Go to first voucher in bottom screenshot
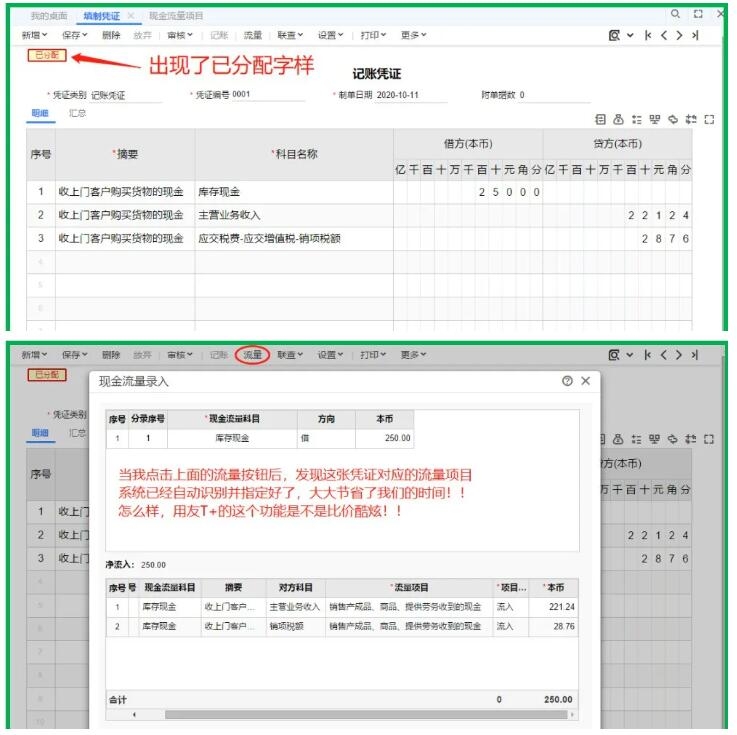This screenshot has height=735, width=737. tap(648, 355)
